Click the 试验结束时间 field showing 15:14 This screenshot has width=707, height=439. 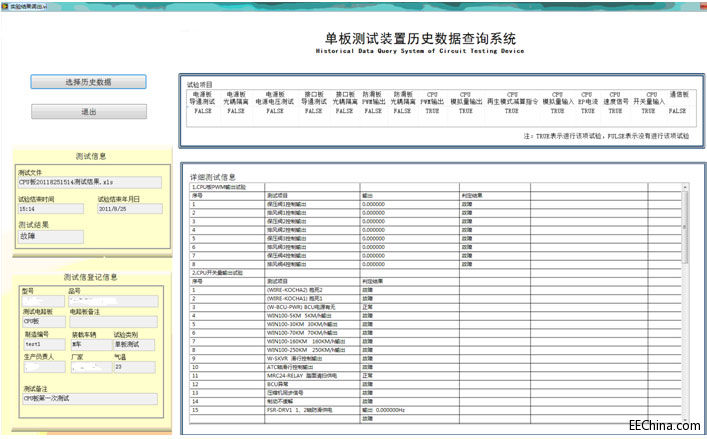pos(50,209)
